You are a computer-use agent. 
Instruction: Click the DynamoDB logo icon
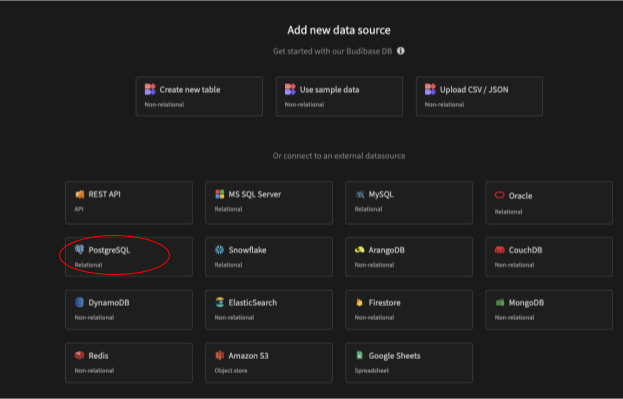click(x=79, y=302)
